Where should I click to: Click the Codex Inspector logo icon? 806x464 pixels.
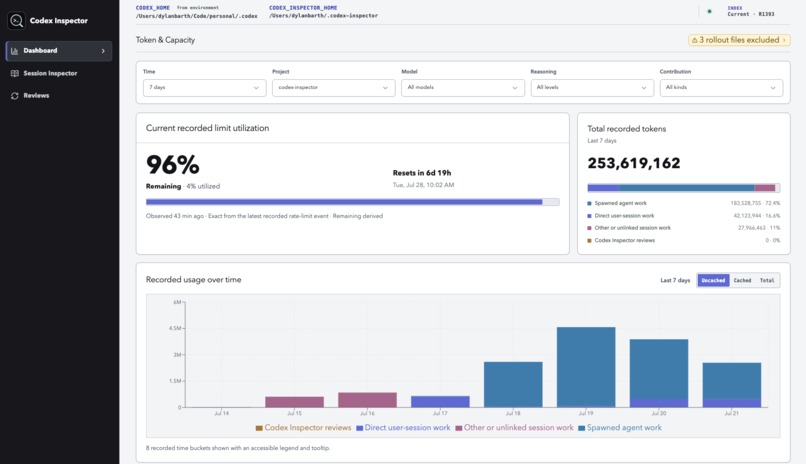16,21
